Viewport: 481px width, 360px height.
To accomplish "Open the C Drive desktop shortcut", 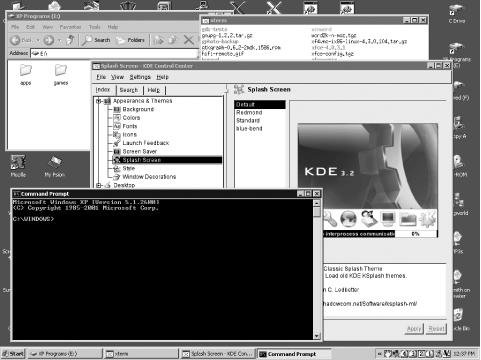I will coord(457,13).
